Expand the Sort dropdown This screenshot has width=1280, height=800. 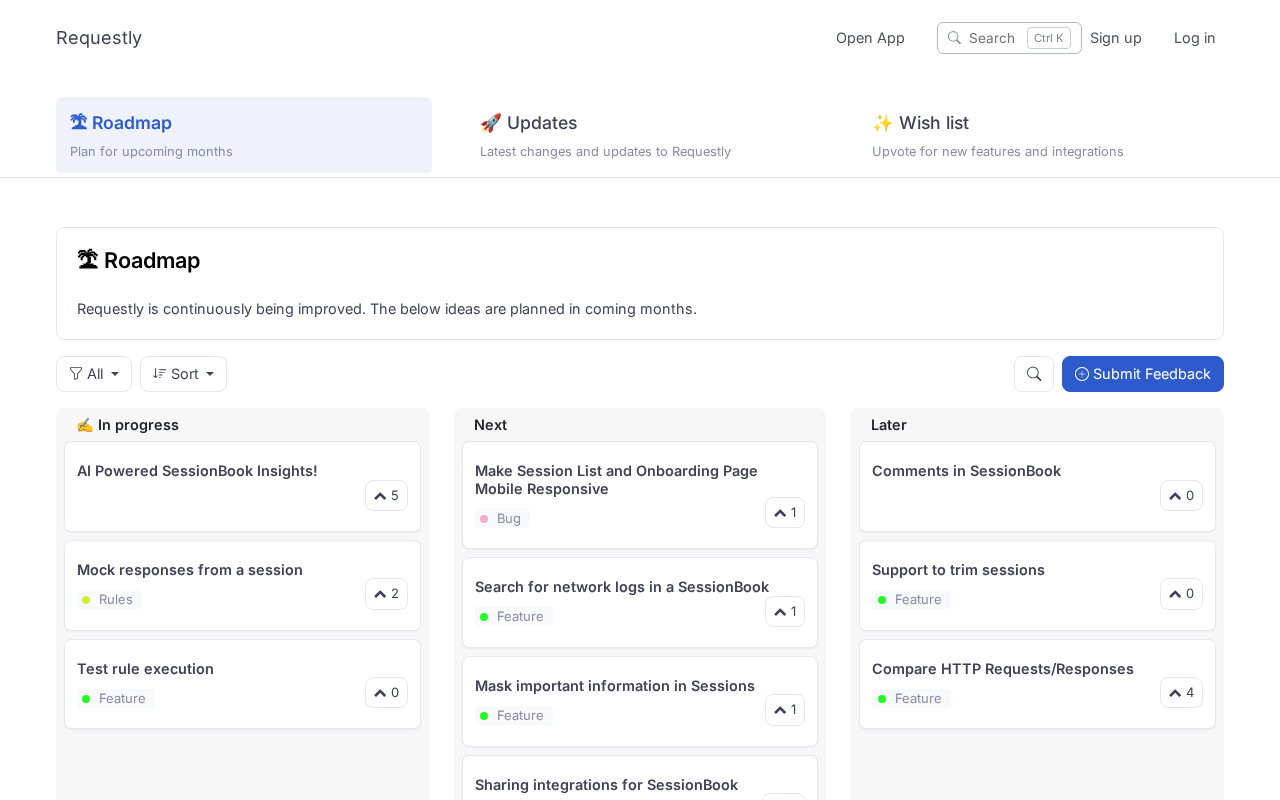click(x=183, y=374)
